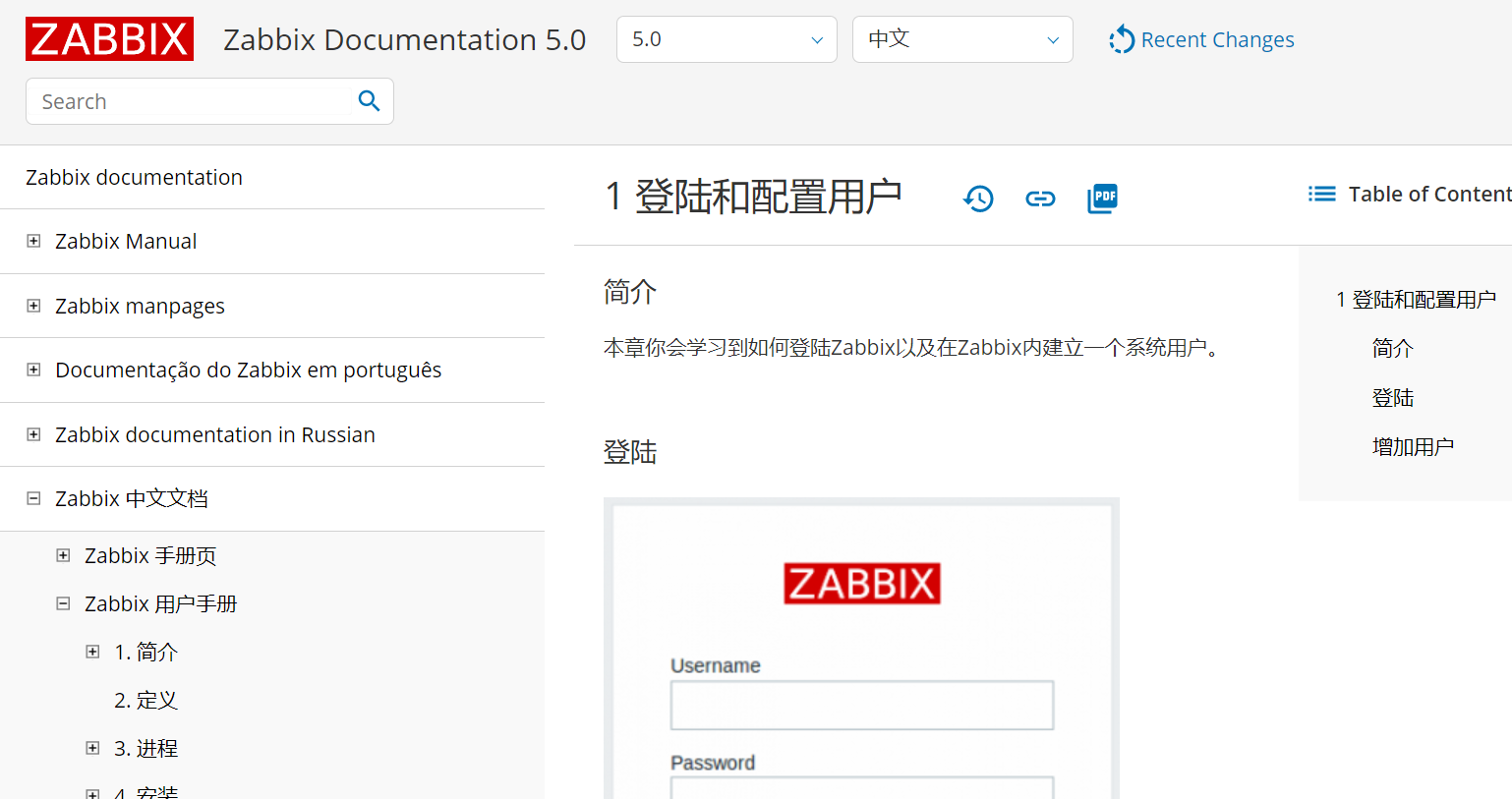Expand the Zabbix manpages tree node
Viewport: 1512px width, 799px height.
(x=33, y=306)
